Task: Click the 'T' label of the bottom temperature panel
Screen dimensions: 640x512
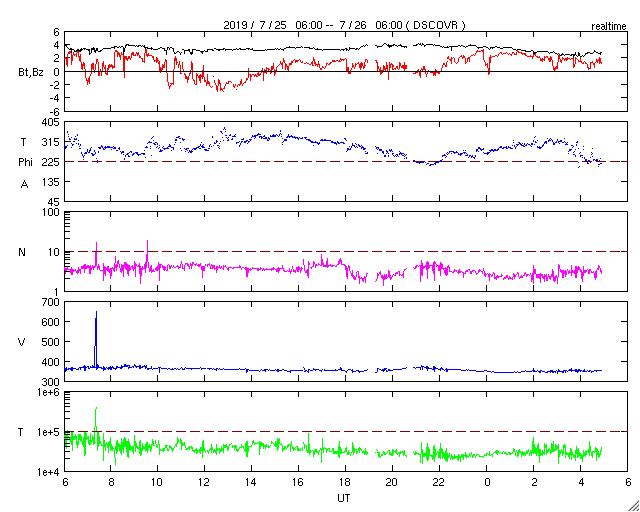Action: click(x=21, y=432)
